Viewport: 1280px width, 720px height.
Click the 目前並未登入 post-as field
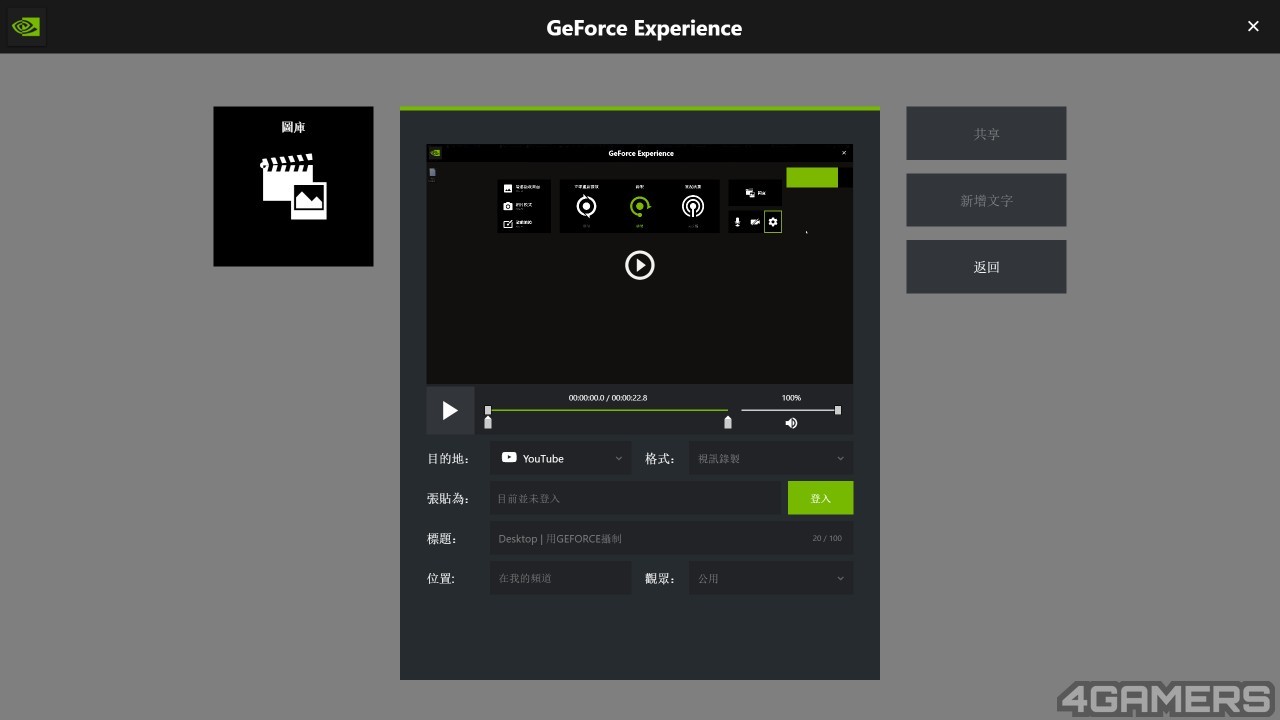point(635,498)
